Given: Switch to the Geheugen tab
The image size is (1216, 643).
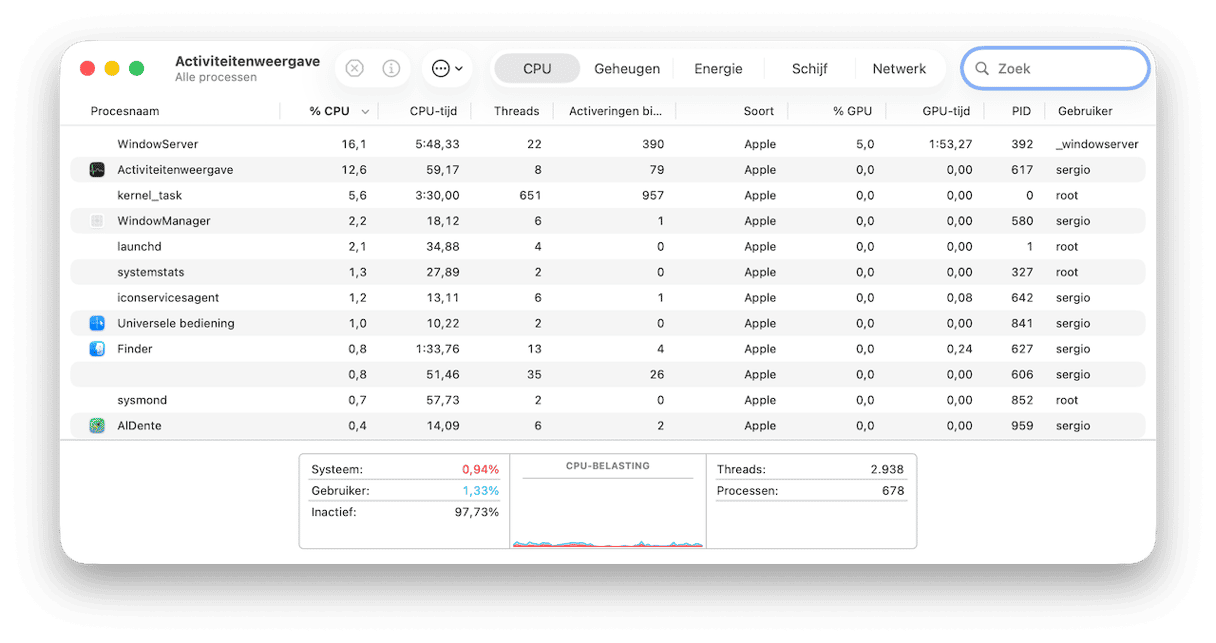Looking at the screenshot, I should (627, 69).
